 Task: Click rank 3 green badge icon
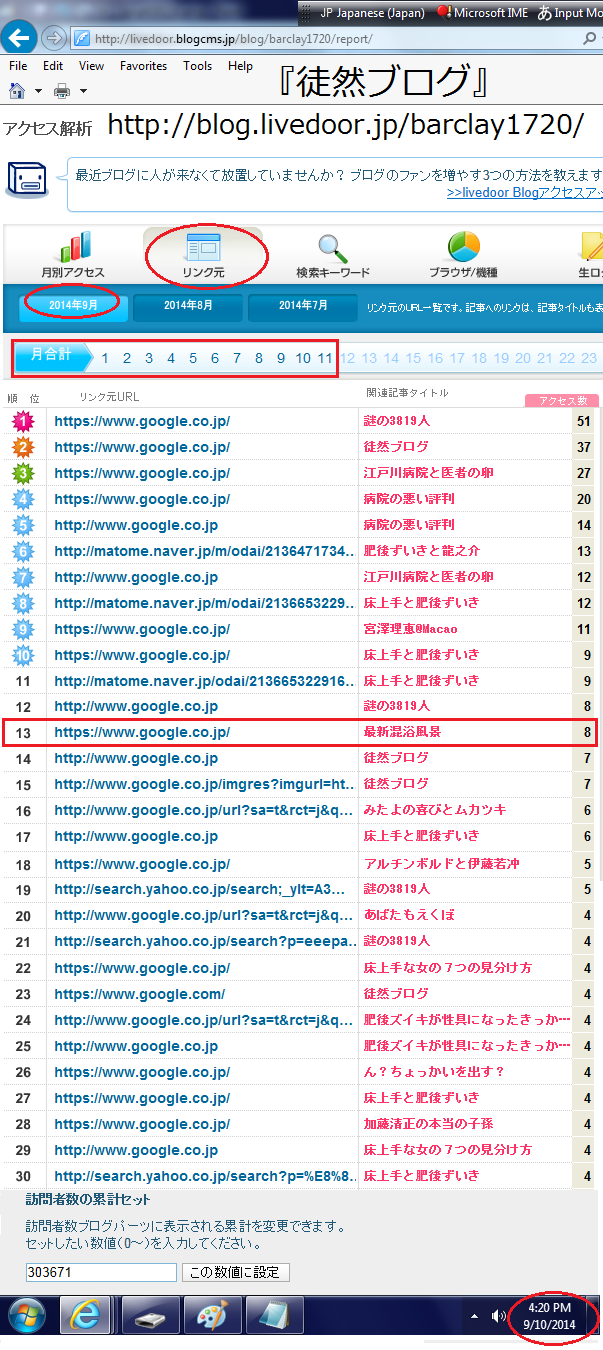coord(23,473)
